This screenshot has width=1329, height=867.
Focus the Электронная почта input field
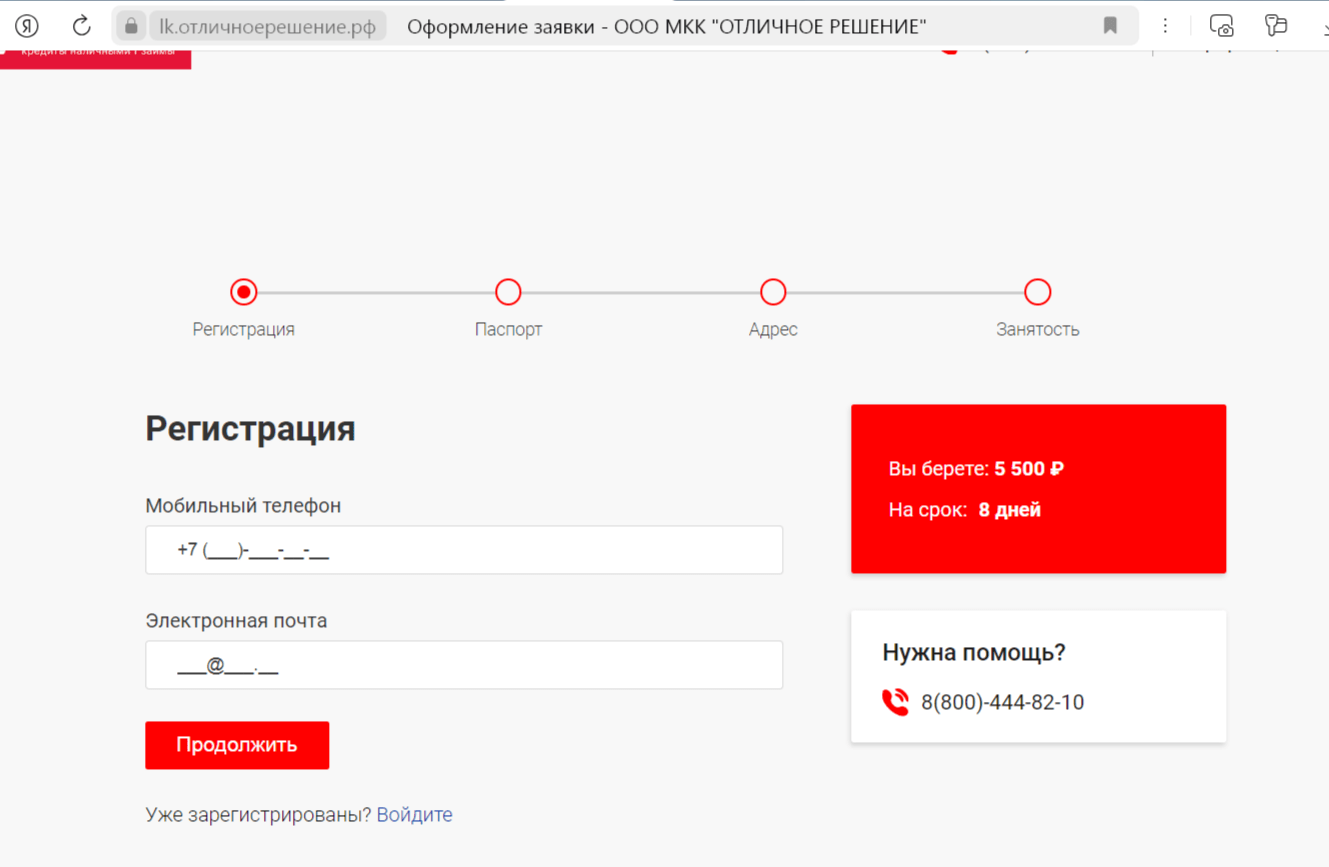tap(464, 665)
